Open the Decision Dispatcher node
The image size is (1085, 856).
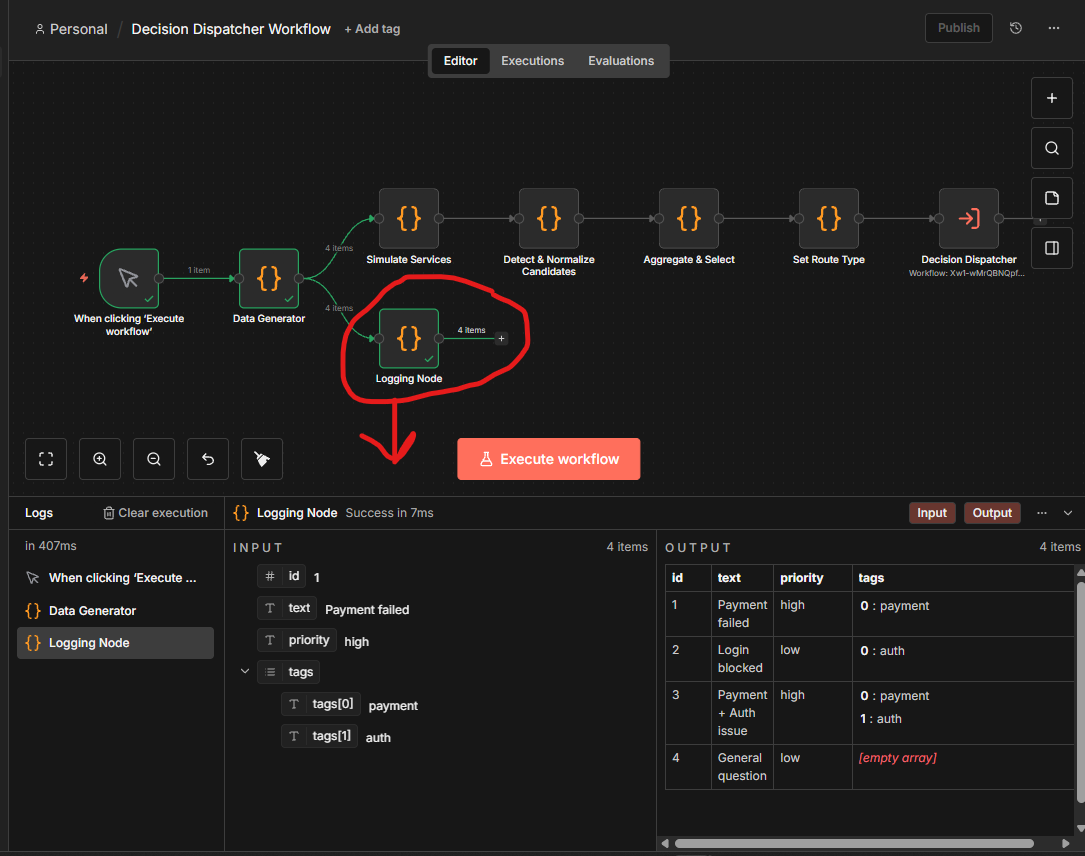click(968, 218)
